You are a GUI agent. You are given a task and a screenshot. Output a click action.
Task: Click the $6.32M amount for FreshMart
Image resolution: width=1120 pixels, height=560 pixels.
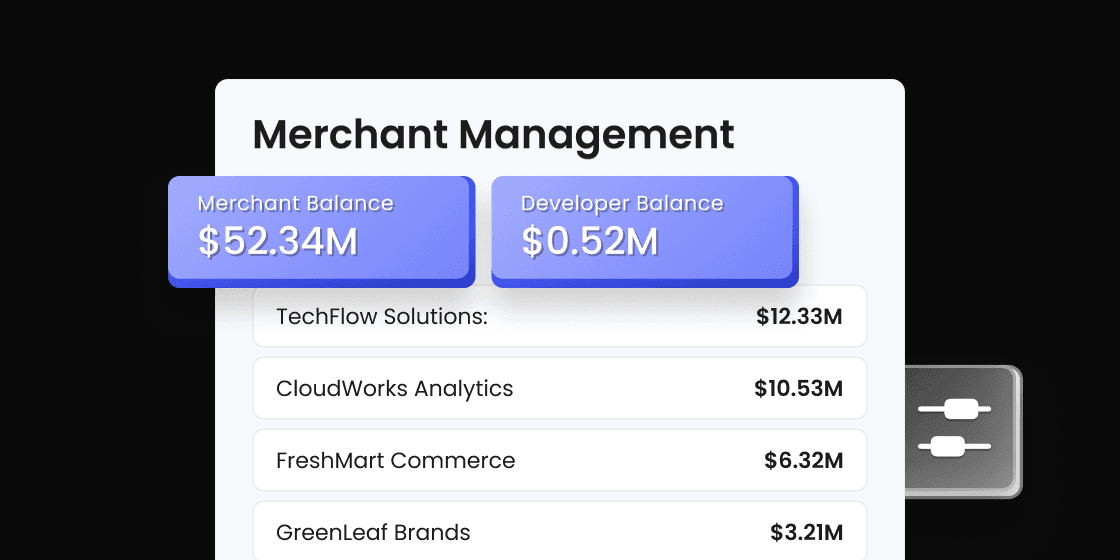803,461
